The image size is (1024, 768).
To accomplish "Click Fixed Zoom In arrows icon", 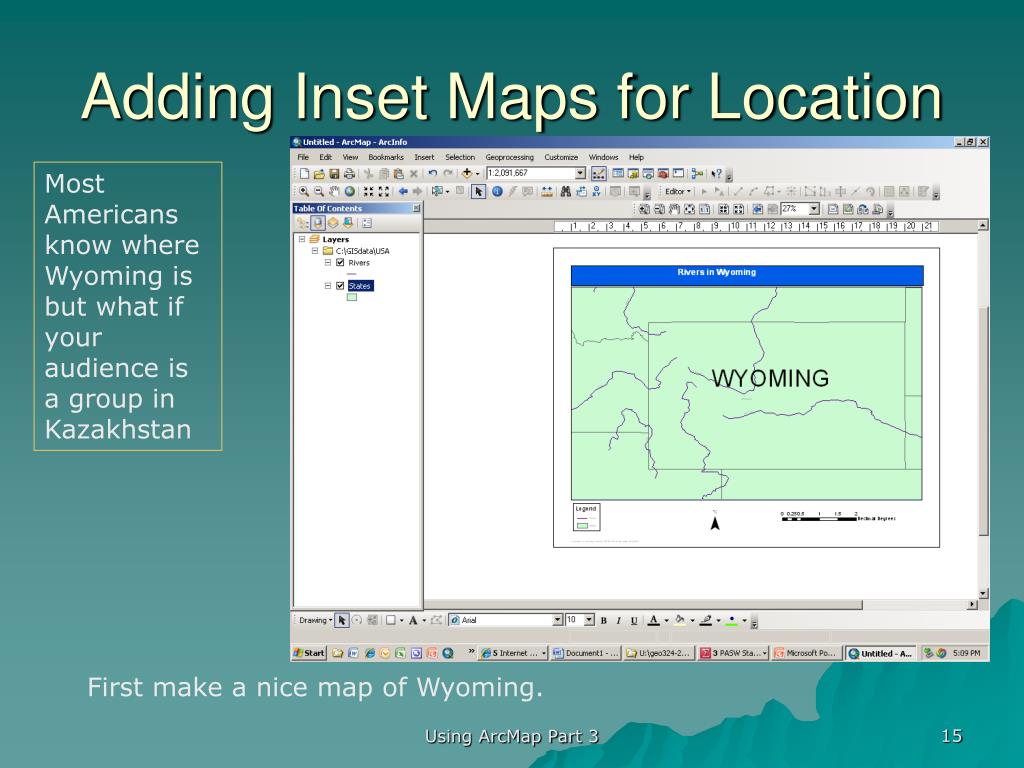I will 368,191.
